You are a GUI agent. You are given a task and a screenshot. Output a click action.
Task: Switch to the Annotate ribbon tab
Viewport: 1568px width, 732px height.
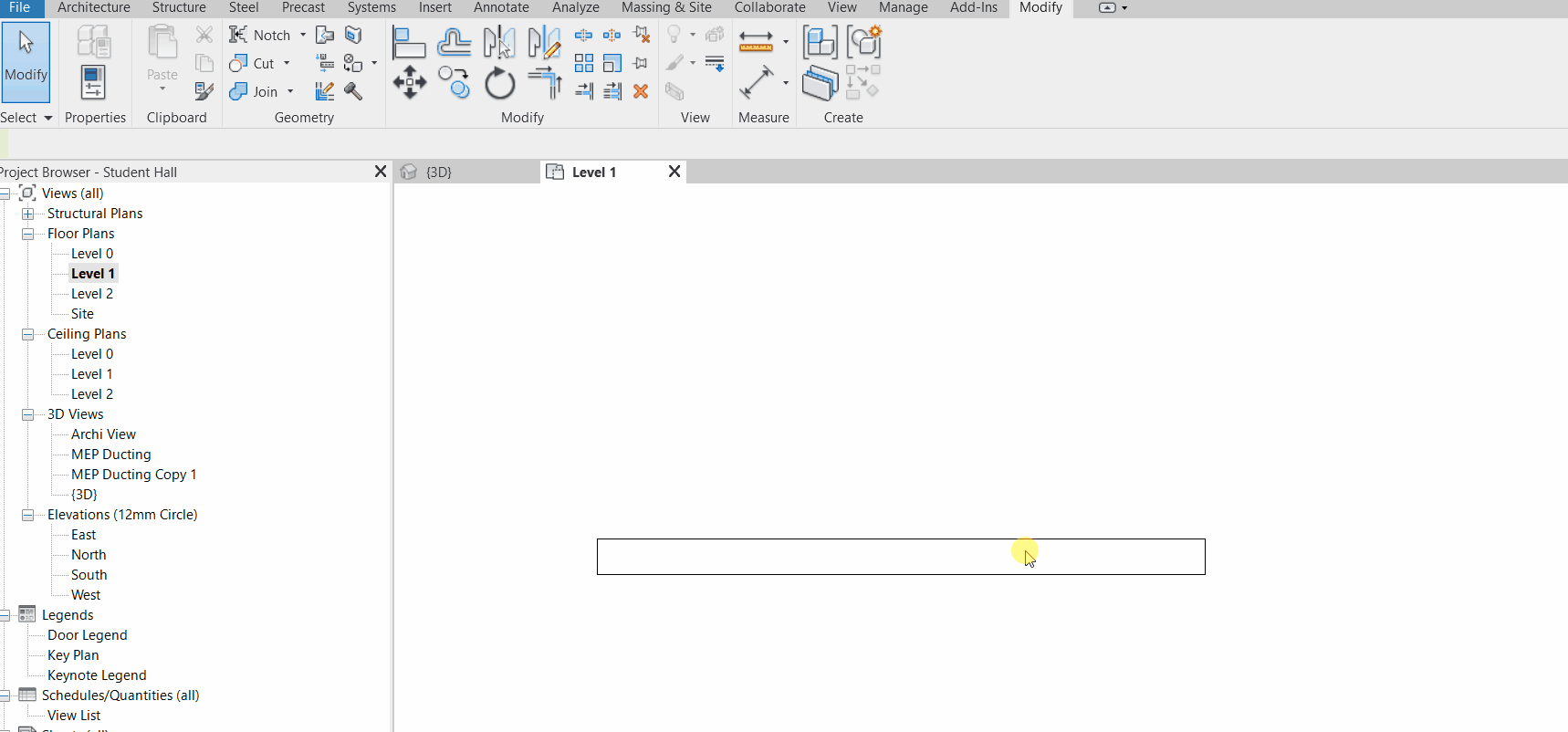click(x=501, y=7)
